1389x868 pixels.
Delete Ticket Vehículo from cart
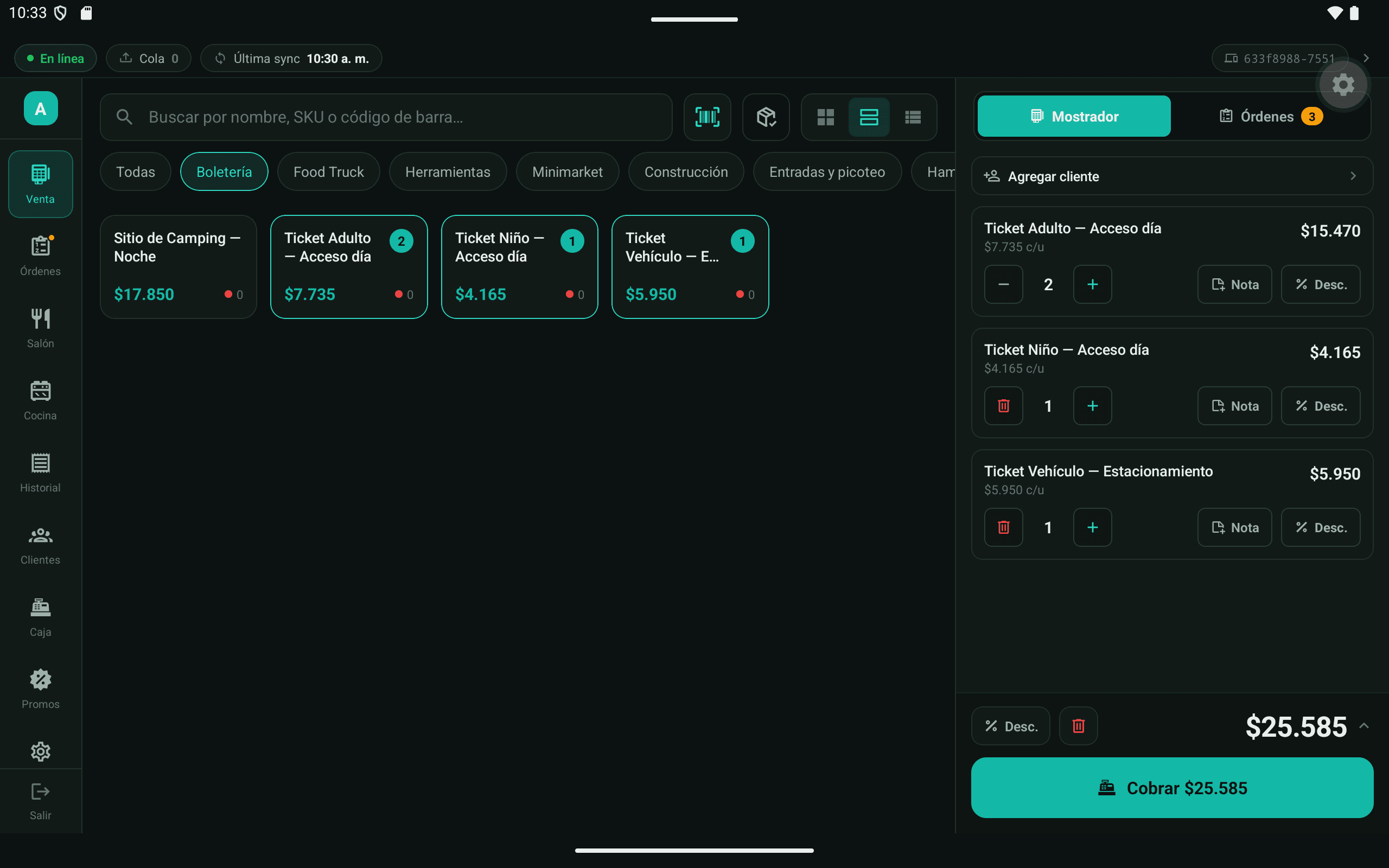pyautogui.click(x=1003, y=527)
